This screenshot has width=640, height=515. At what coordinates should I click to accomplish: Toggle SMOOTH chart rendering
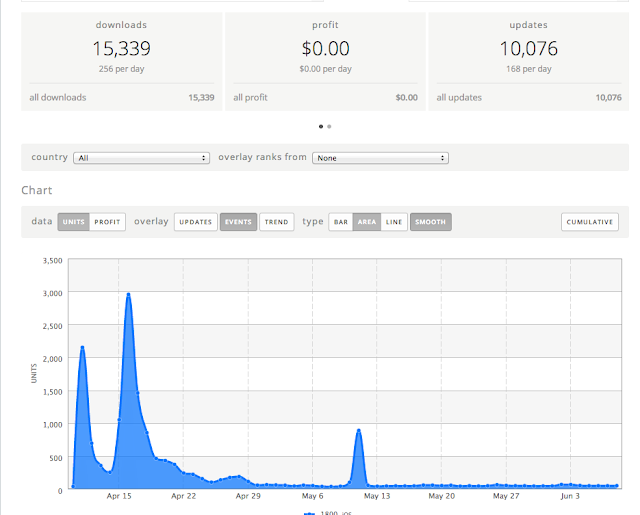[x=431, y=222]
